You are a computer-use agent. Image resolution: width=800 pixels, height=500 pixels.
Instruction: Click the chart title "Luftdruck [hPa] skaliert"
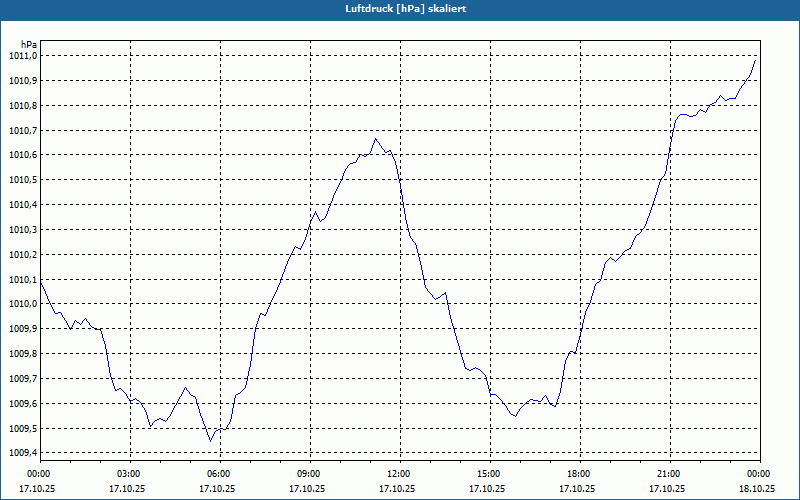tap(406, 9)
